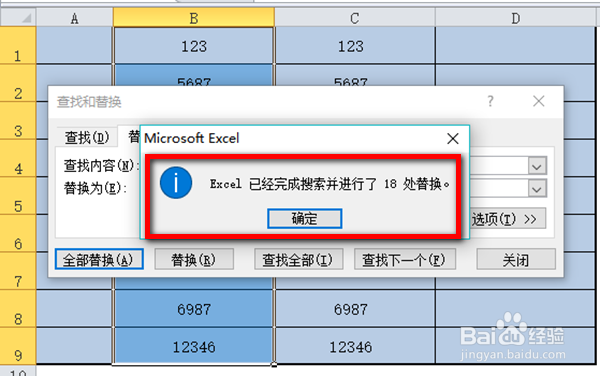Confirm the message with the 确定 button
The width and height of the screenshot is (600, 376).
click(x=305, y=219)
